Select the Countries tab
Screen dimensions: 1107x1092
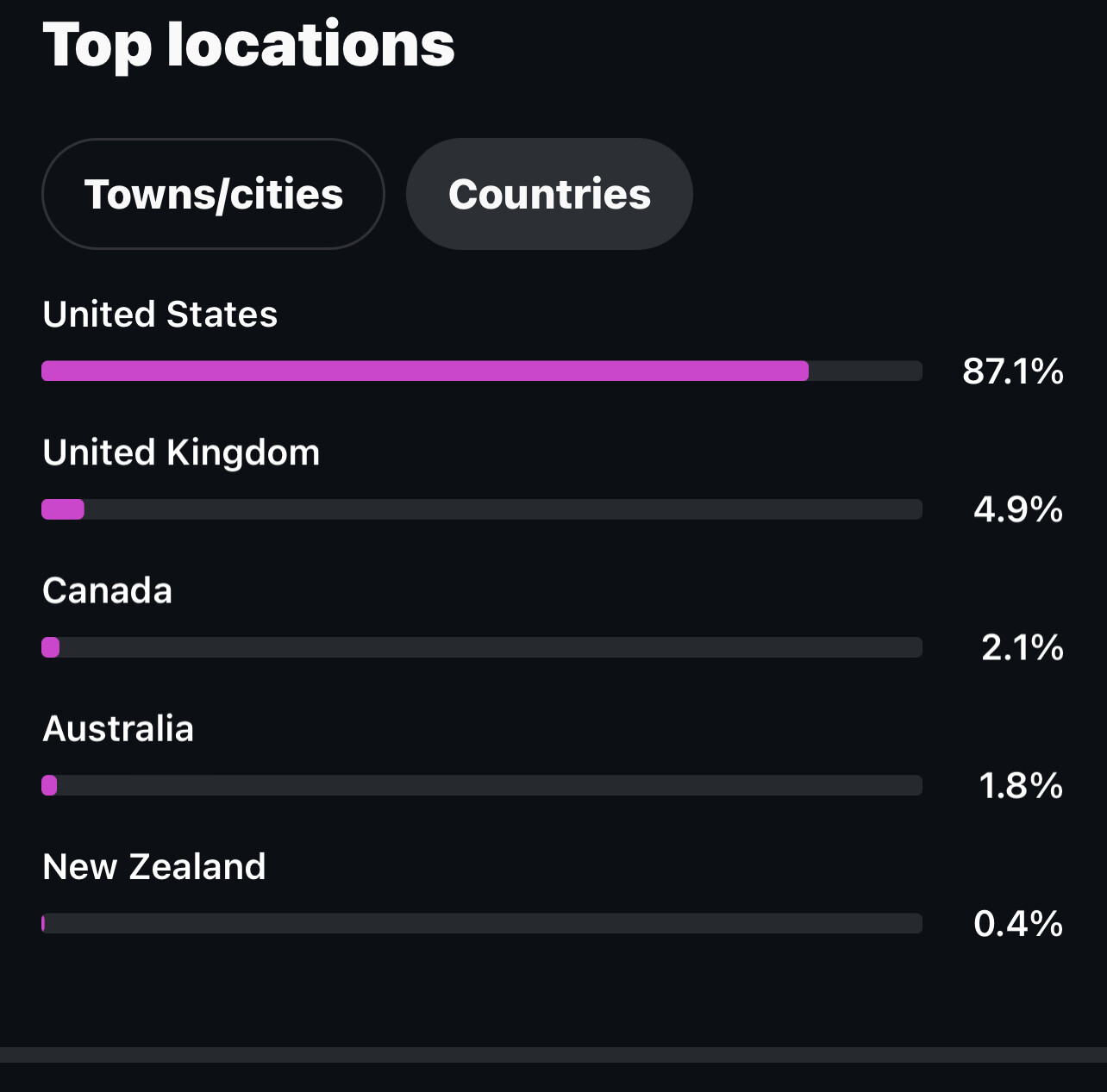(549, 194)
